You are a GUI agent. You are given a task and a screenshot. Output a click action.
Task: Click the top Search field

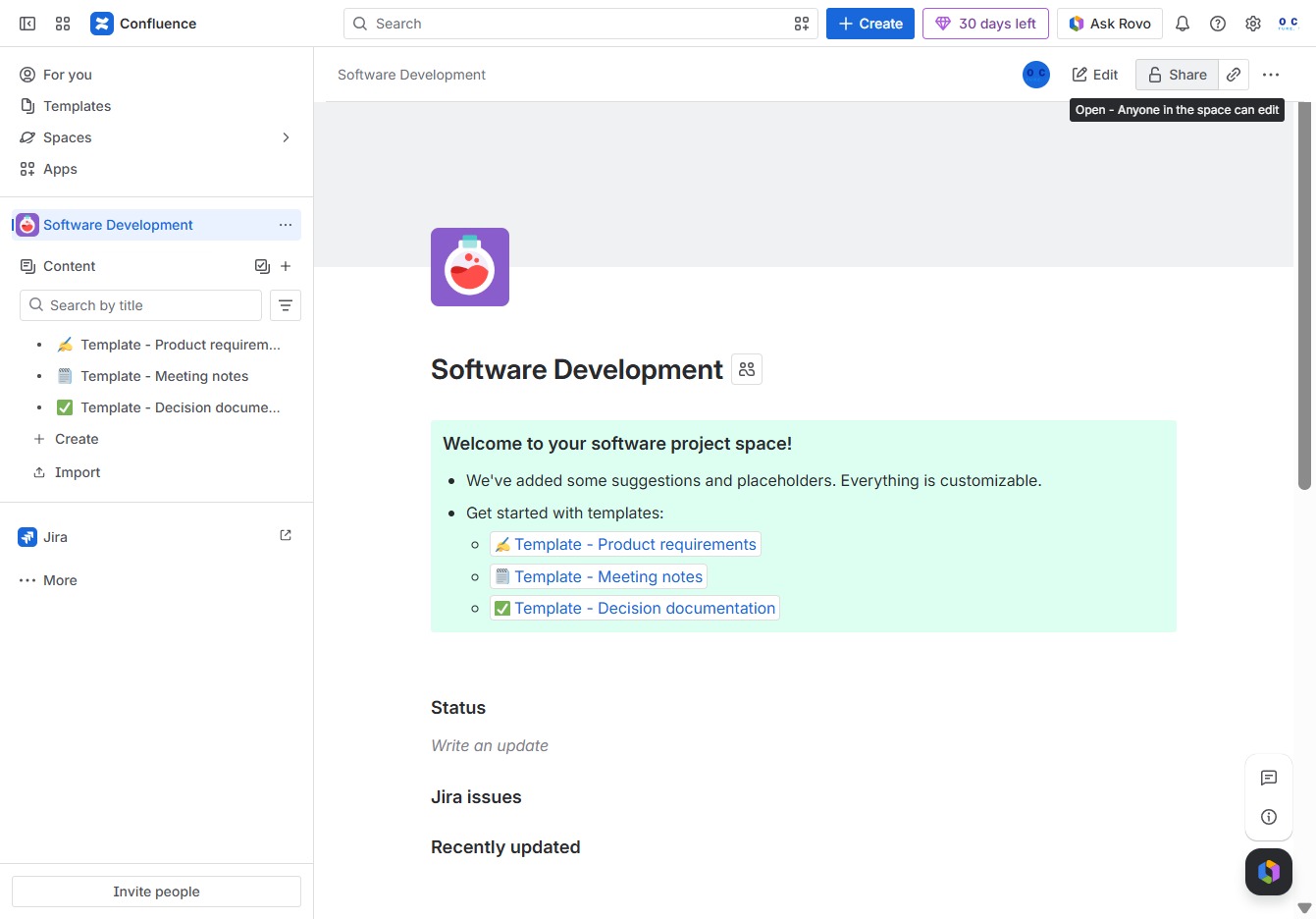(581, 24)
